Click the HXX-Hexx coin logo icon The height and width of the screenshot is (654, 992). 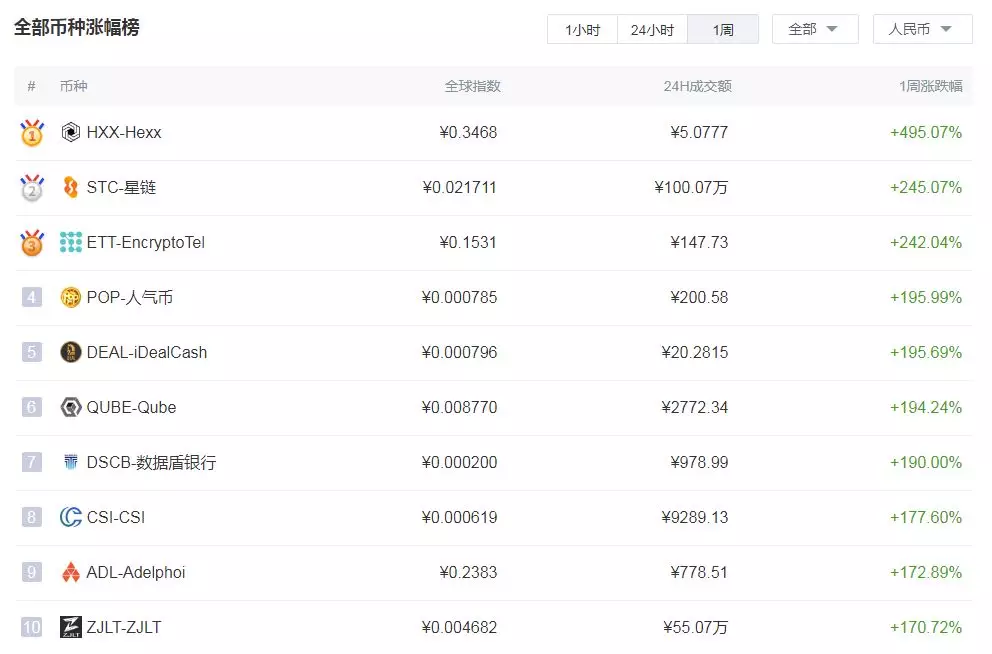pyautogui.click(x=70, y=132)
